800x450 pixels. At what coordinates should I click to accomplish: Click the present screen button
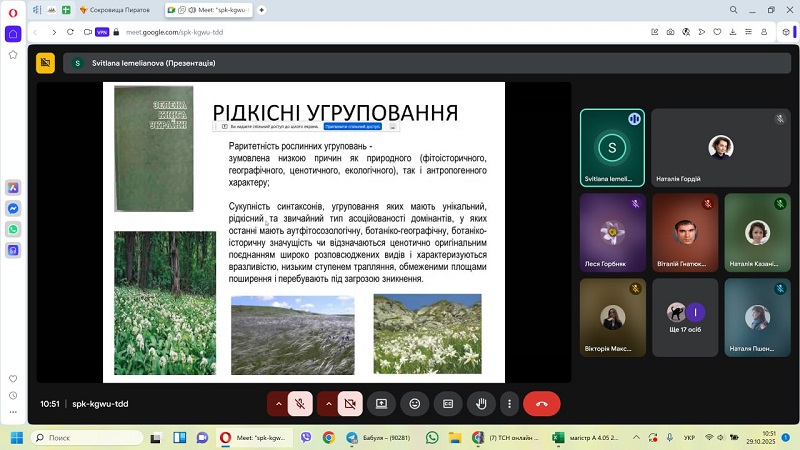(x=381, y=404)
